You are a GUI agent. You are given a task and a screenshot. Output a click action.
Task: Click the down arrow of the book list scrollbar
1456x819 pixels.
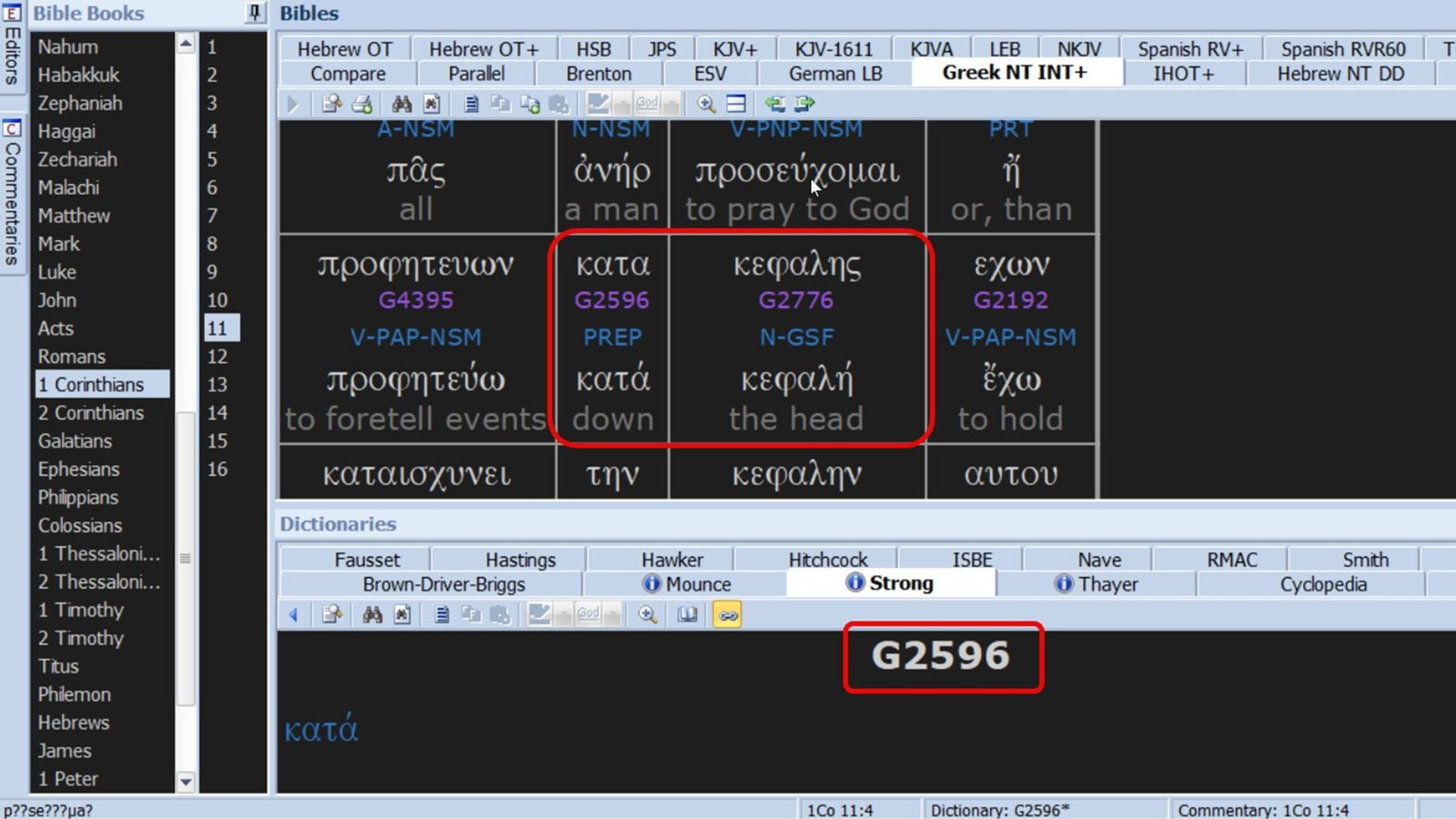click(186, 781)
